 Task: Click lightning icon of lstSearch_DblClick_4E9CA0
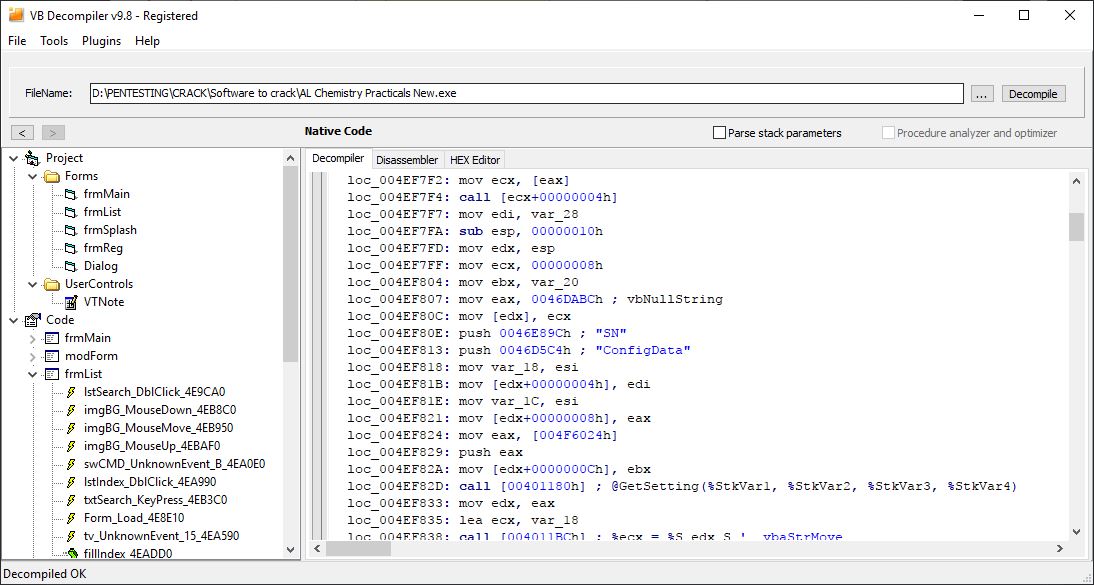click(x=71, y=392)
